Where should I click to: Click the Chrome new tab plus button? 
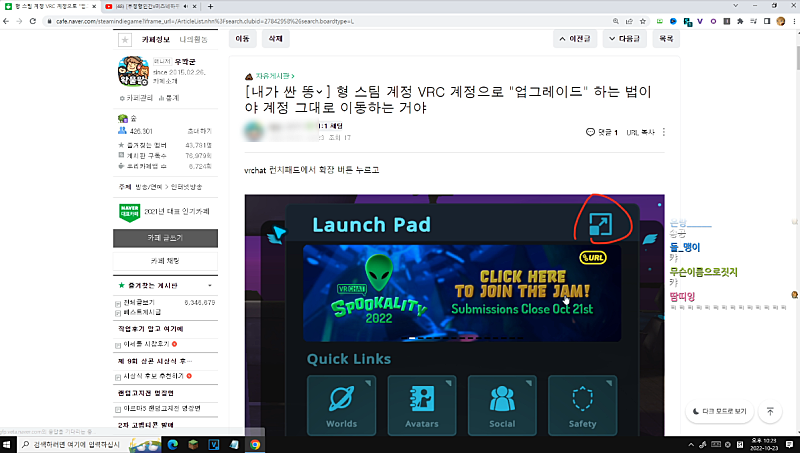pos(211,5)
